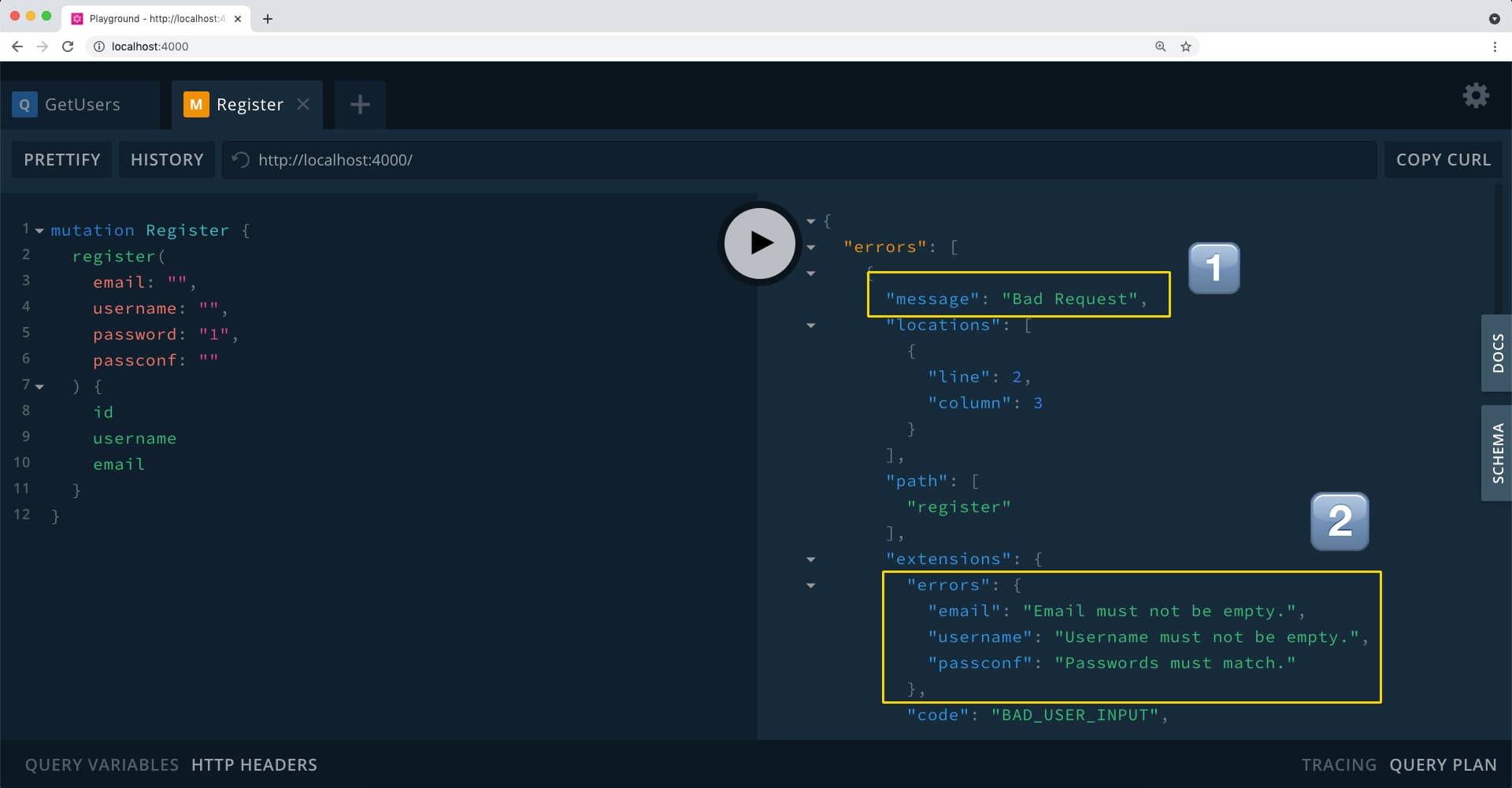The height and width of the screenshot is (788, 1512).
Task: Collapse the "locations" array in response
Action: [811, 325]
